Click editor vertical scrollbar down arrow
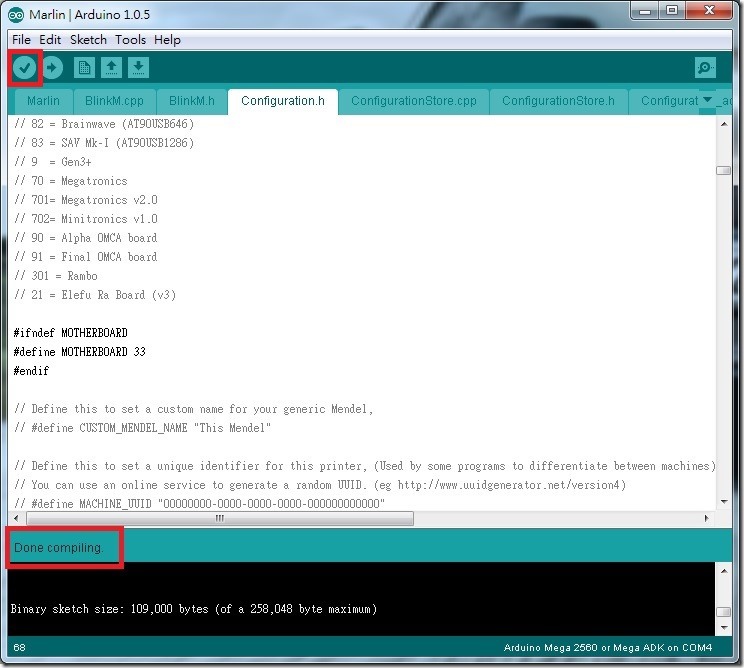744x668 pixels. (x=724, y=502)
